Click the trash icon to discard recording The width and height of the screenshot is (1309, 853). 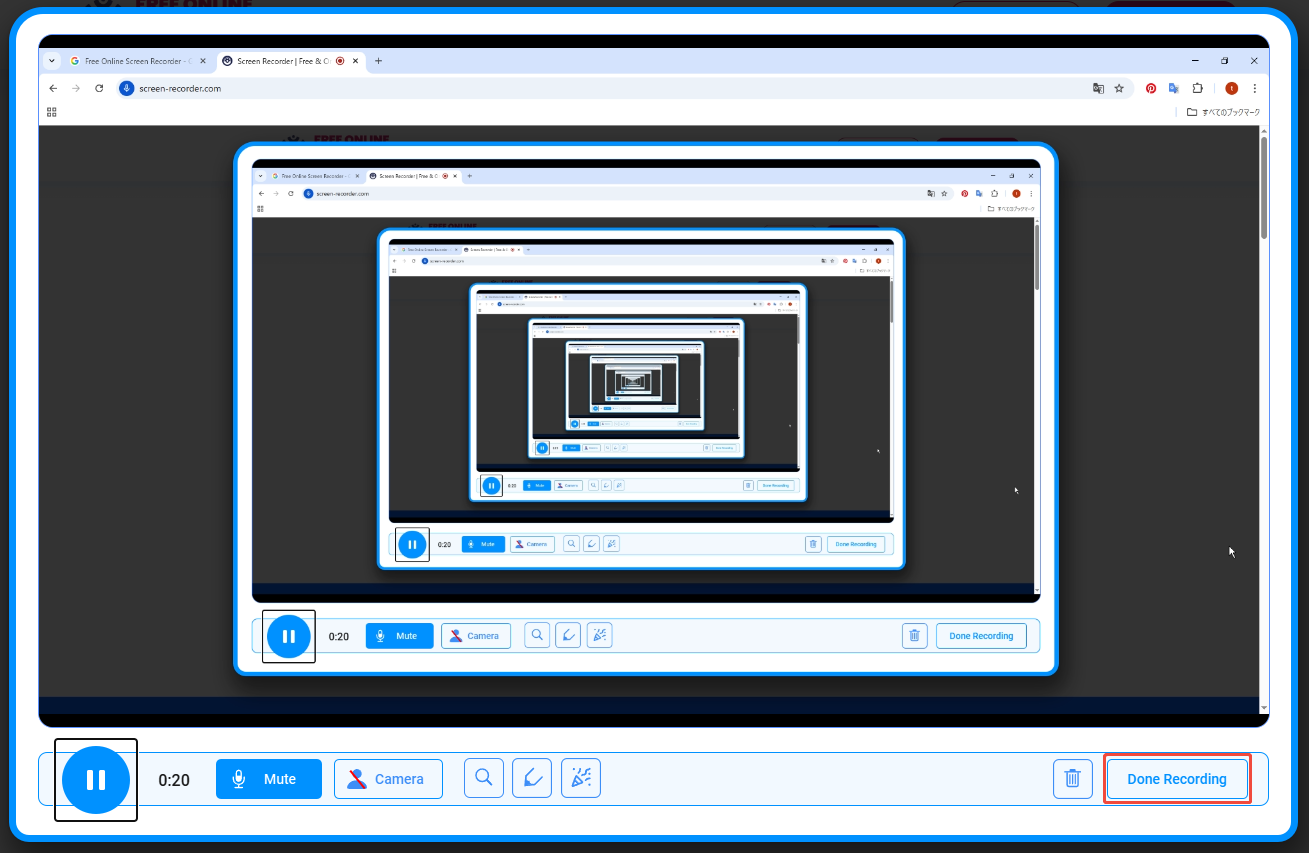tap(1072, 778)
